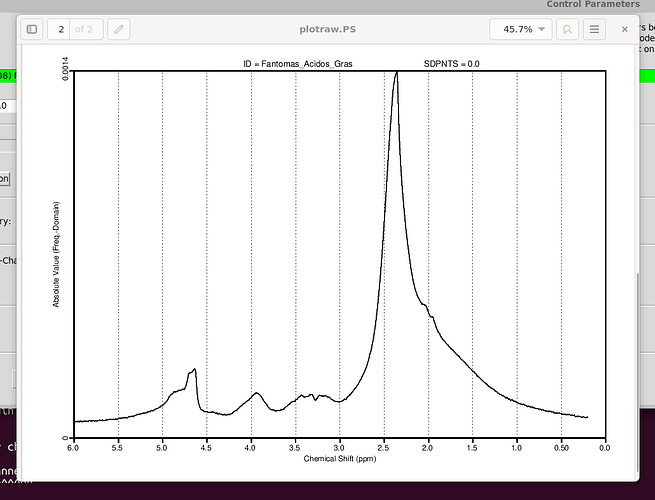Click the plotraw.PS window title

(x=328, y=30)
